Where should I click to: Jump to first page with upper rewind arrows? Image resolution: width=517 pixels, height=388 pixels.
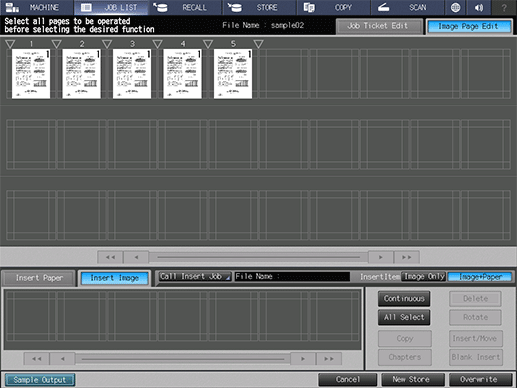tap(110, 257)
